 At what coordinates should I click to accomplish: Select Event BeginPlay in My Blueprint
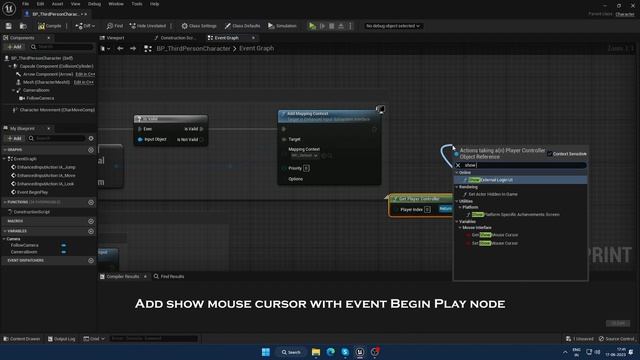pos(30,192)
